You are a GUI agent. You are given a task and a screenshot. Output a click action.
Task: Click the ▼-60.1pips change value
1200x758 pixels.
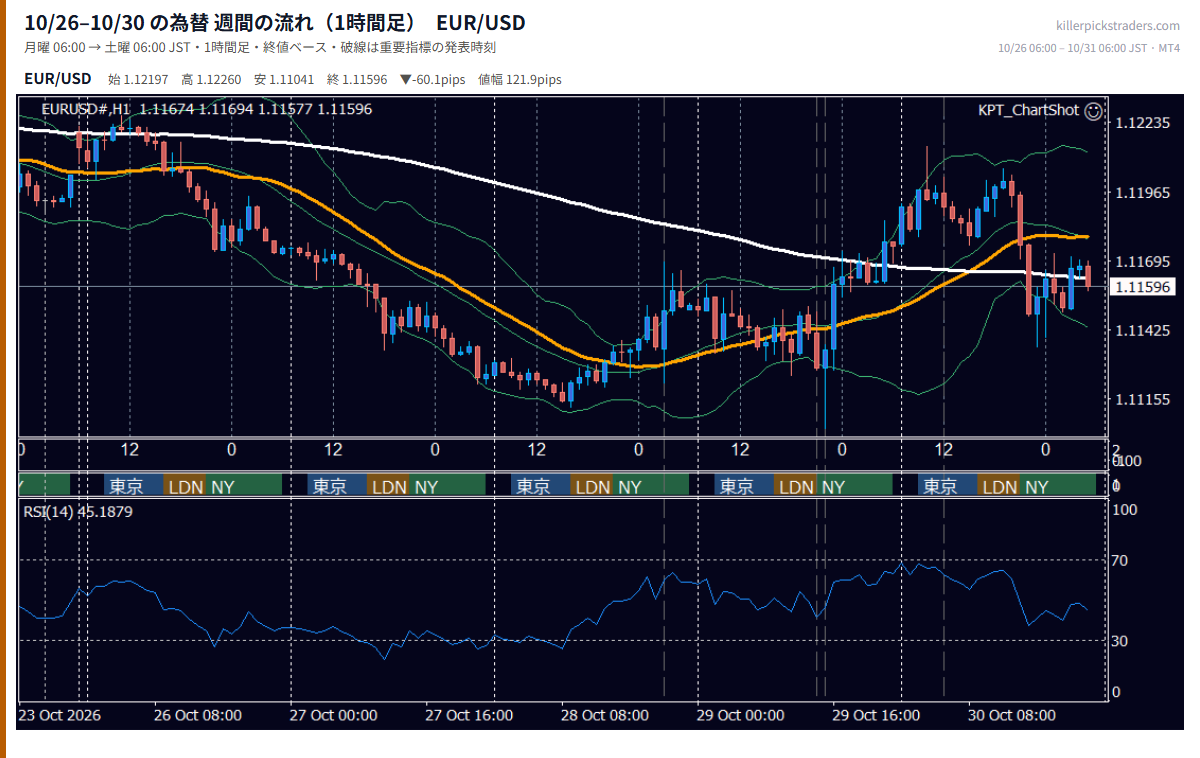pos(433,79)
